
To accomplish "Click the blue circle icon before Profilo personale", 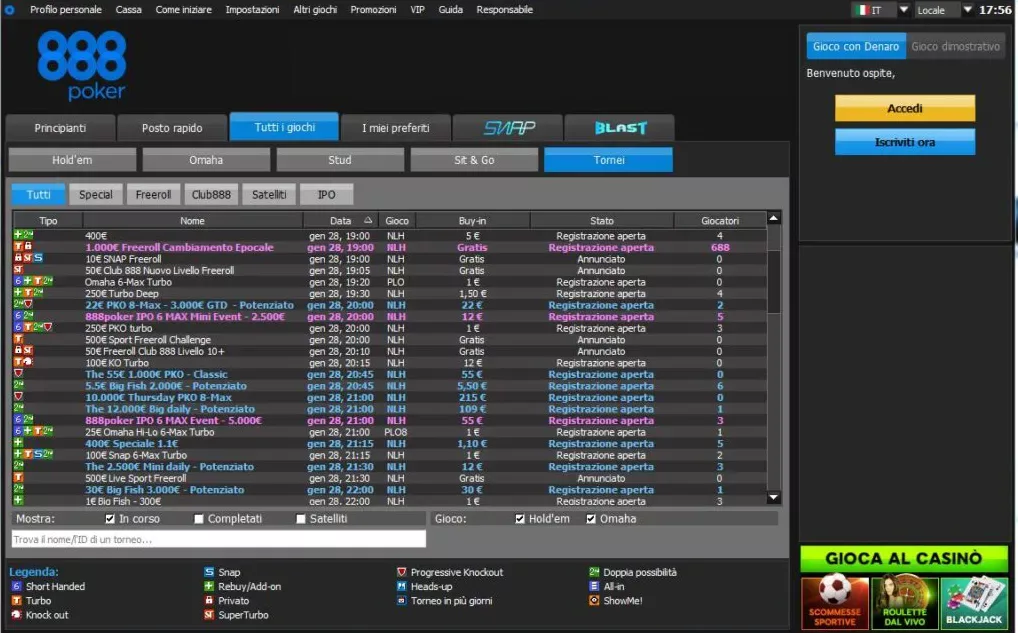I will [9, 10].
